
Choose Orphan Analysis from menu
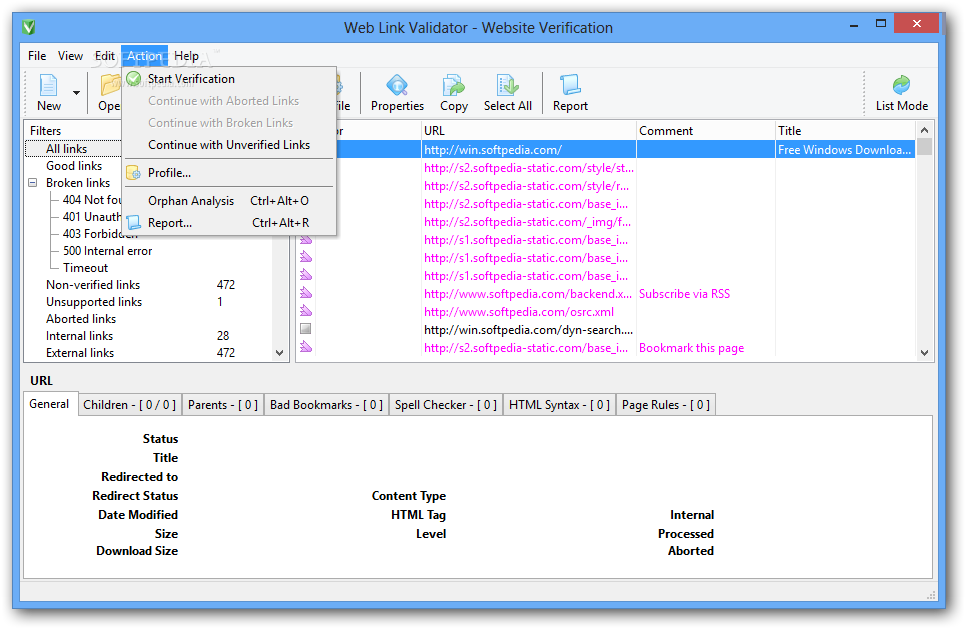click(229, 201)
